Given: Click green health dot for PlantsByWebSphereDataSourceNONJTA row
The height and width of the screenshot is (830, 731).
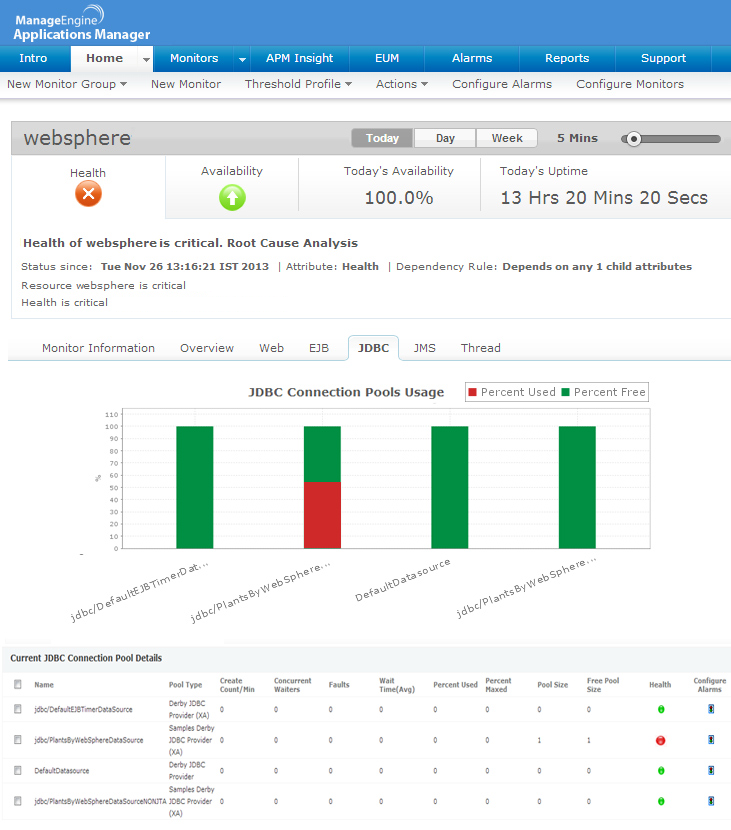Looking at the screenshot, I should [x=661, y=801].
